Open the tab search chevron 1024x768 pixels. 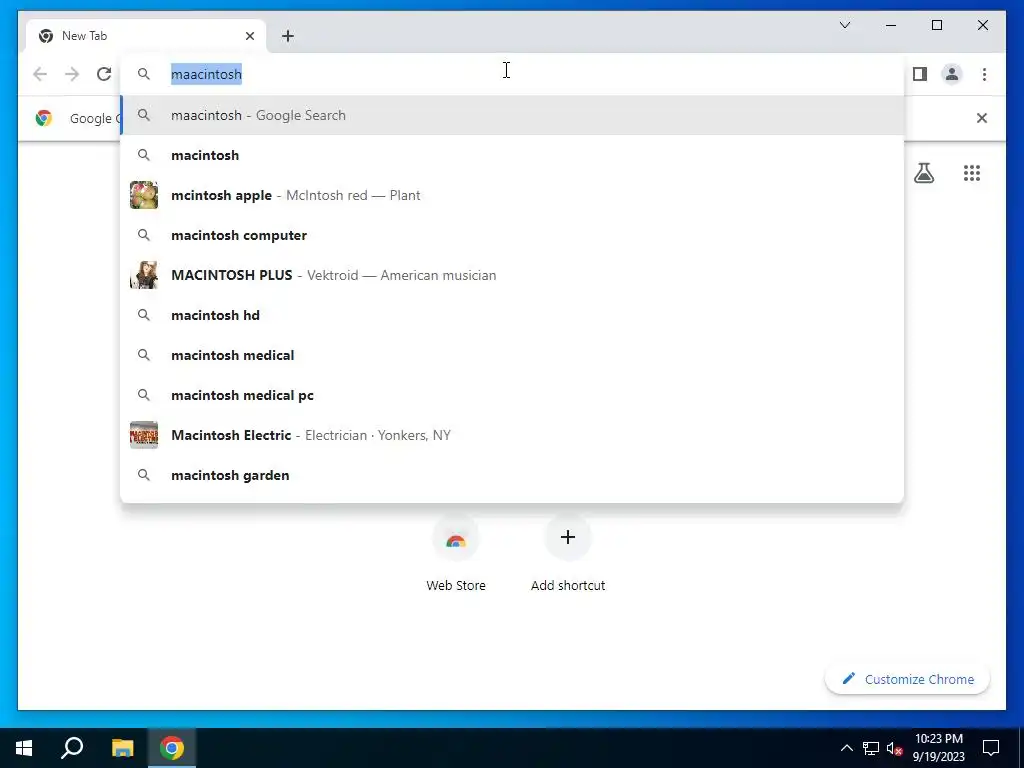[844, 25]
